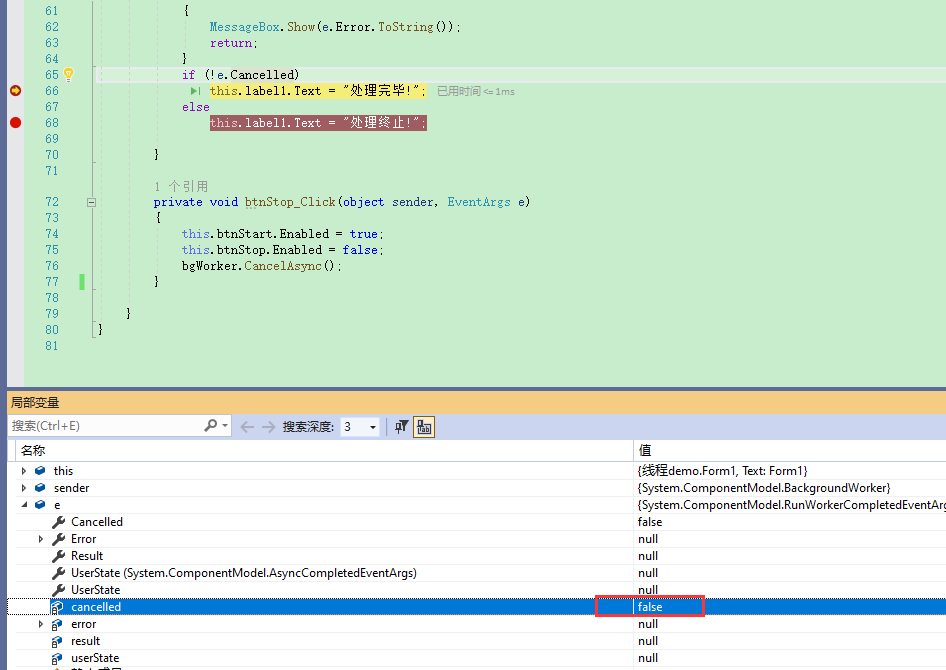The height and width of the screenshot is (670, 946).
Task: Toggle the red breakpoint on line 68
Action: (14, 122)
